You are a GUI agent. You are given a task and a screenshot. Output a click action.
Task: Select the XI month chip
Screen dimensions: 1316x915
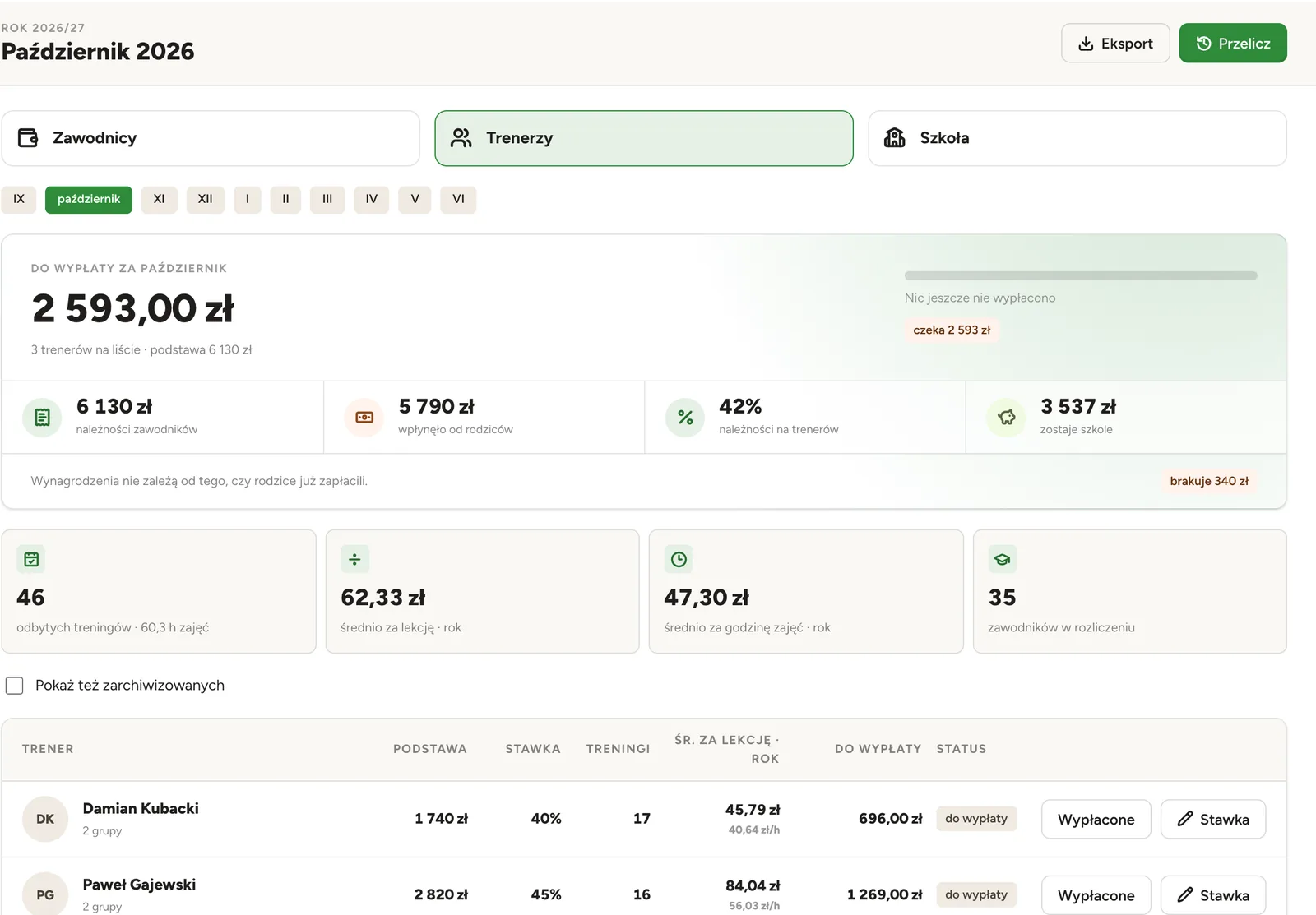(160, 199)
